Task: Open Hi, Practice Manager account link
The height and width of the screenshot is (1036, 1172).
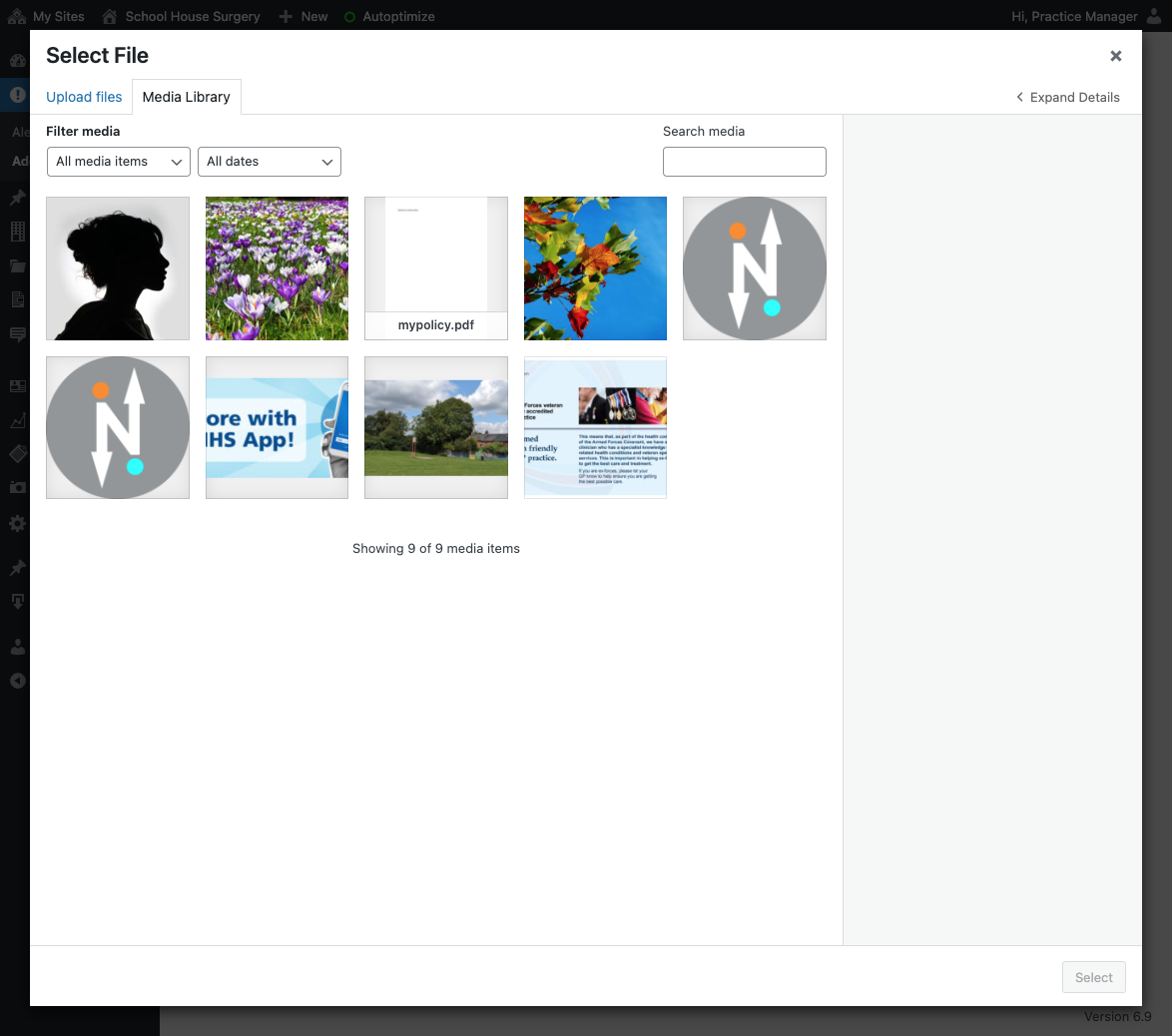Action: 1074,16
